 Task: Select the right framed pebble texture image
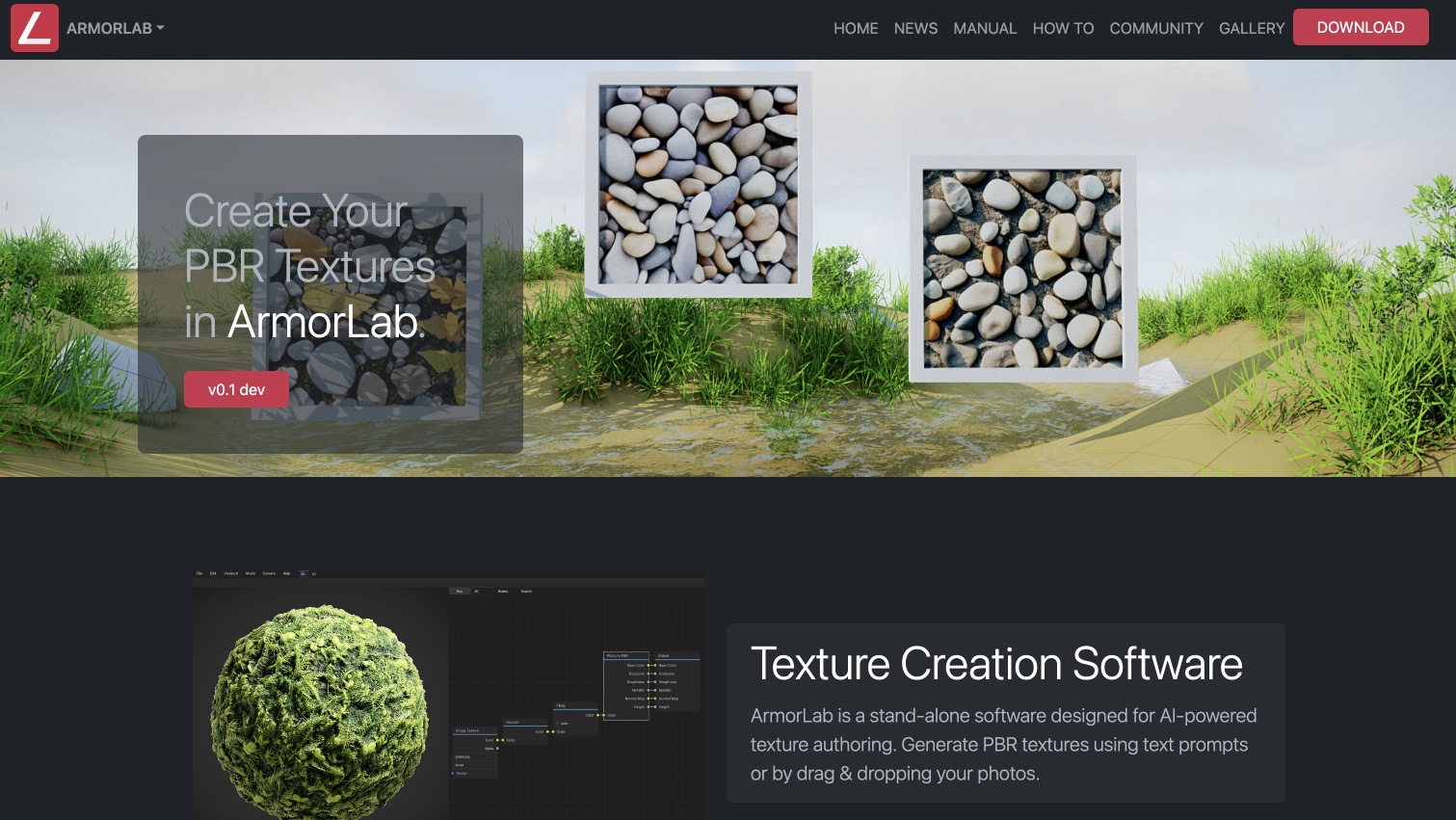coord(1022,269)
